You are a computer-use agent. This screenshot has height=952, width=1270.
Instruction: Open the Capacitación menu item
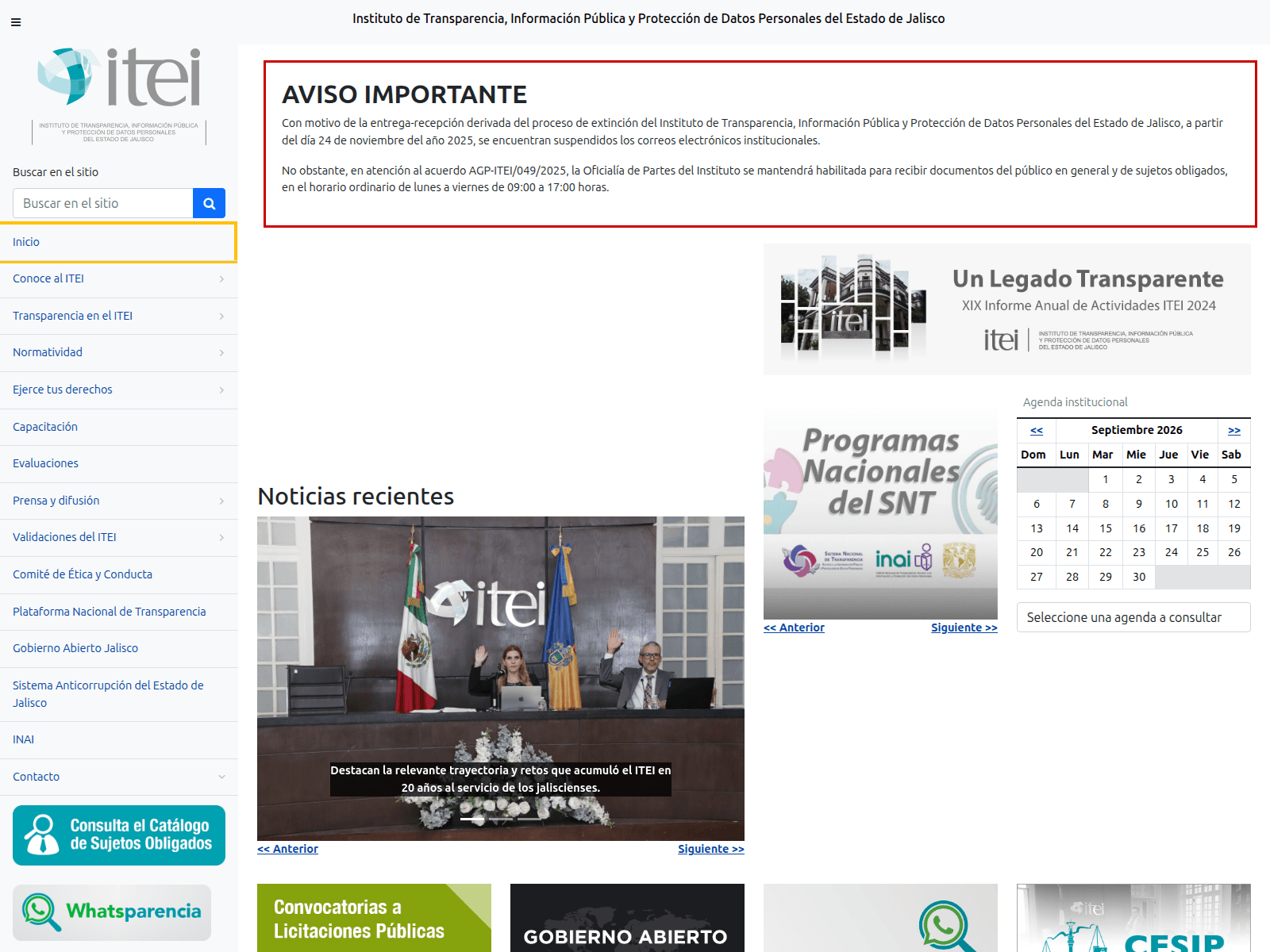119,427
